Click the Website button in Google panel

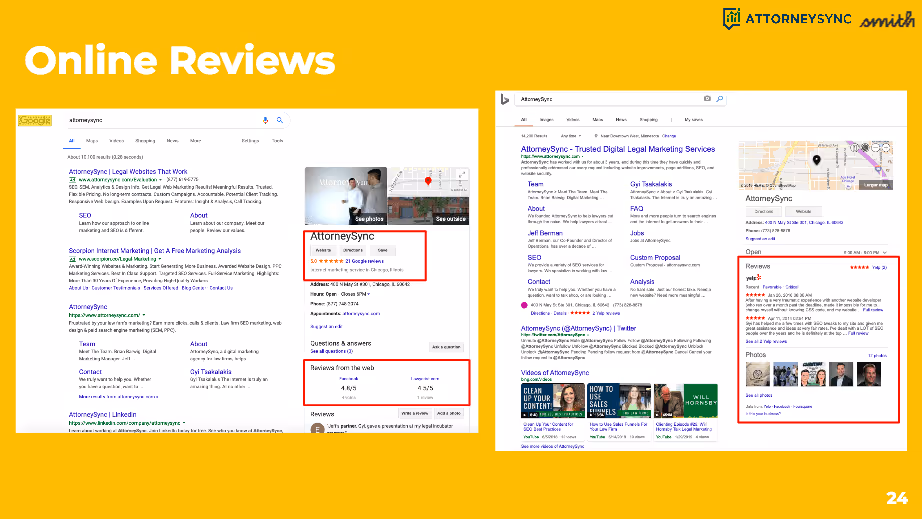(323, 250)
